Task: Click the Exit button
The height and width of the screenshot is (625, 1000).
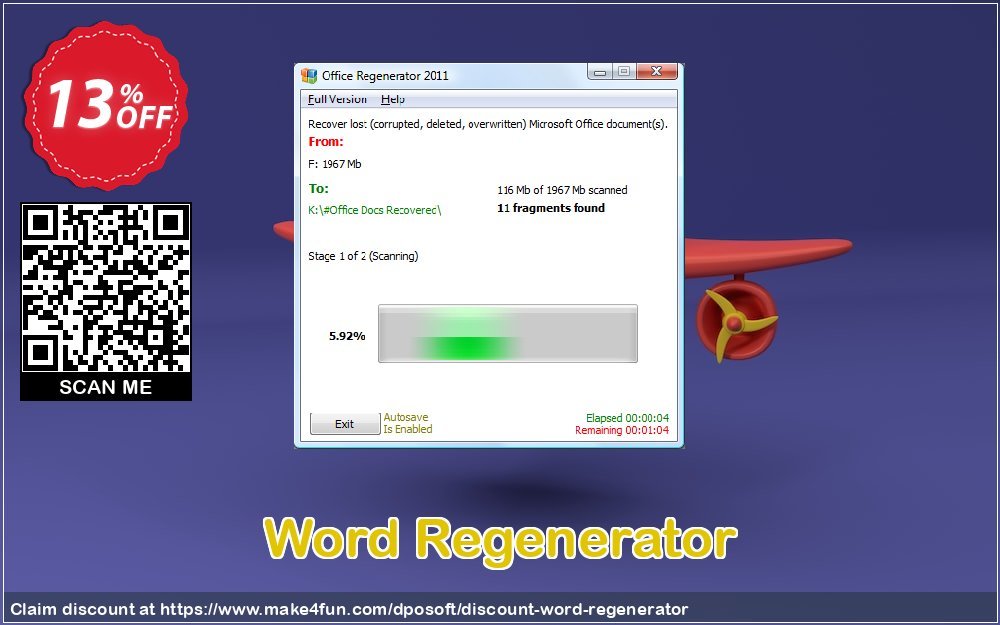Action: [344, 424]
